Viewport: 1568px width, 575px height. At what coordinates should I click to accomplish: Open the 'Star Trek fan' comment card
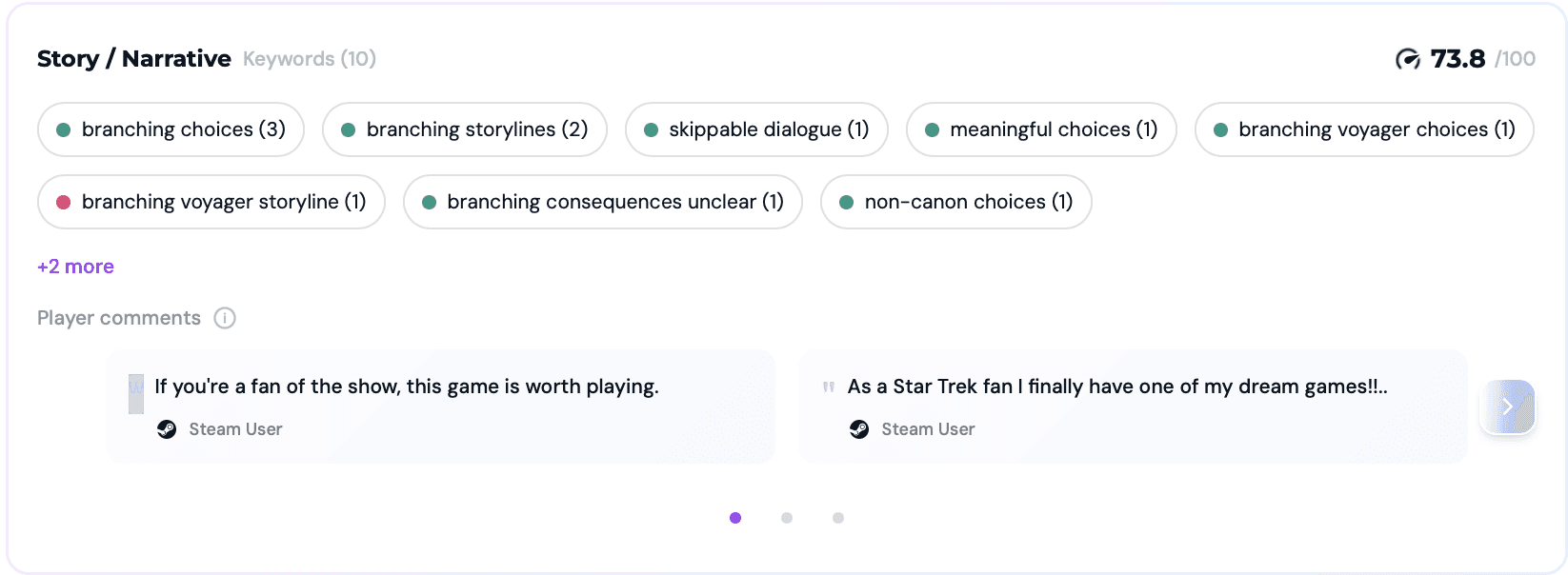coord(1133,406)
